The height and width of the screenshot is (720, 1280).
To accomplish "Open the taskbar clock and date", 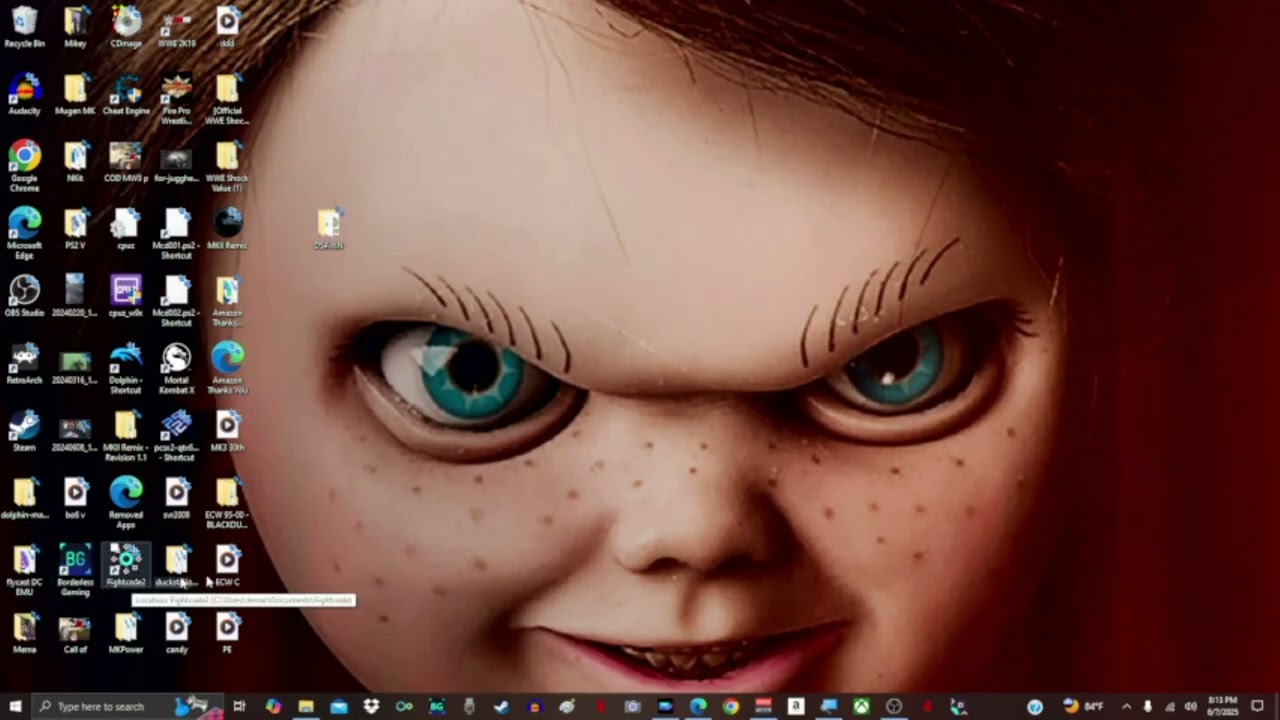I will coord(1221,706).
